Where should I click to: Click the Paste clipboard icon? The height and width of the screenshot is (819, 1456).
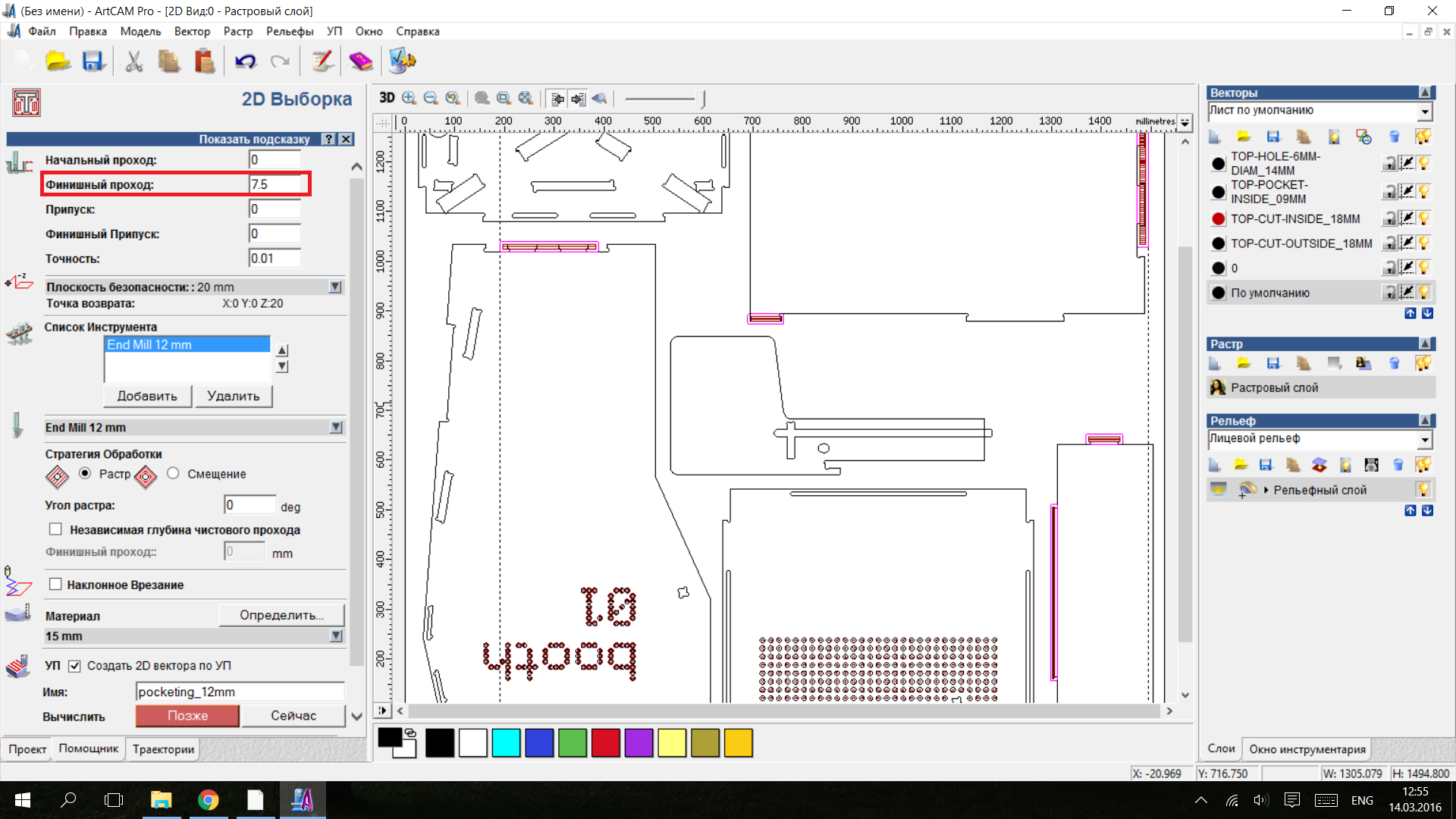click(x=204, y=61)
